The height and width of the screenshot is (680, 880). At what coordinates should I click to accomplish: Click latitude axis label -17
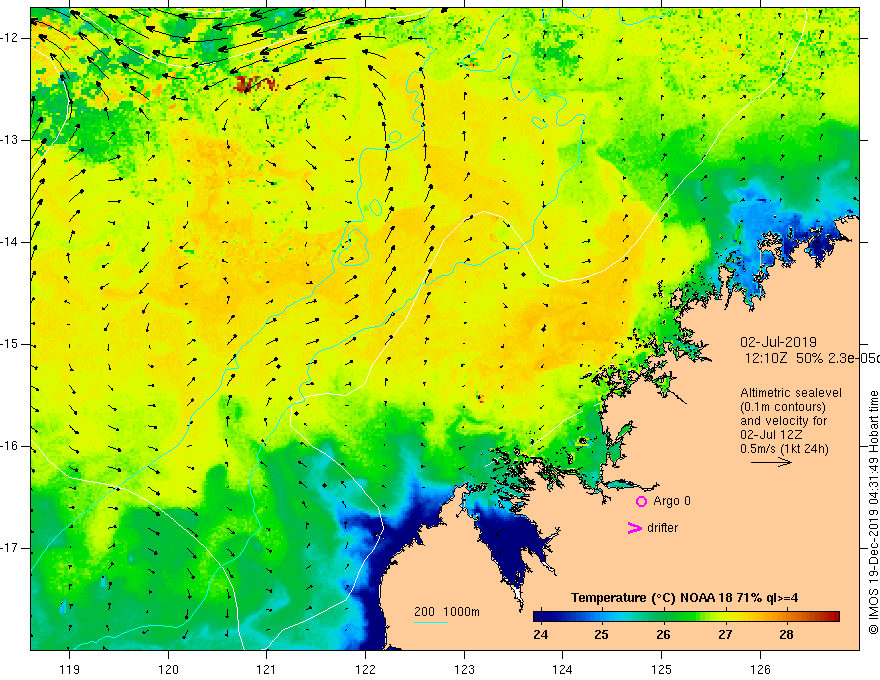(x=10, y=548)
